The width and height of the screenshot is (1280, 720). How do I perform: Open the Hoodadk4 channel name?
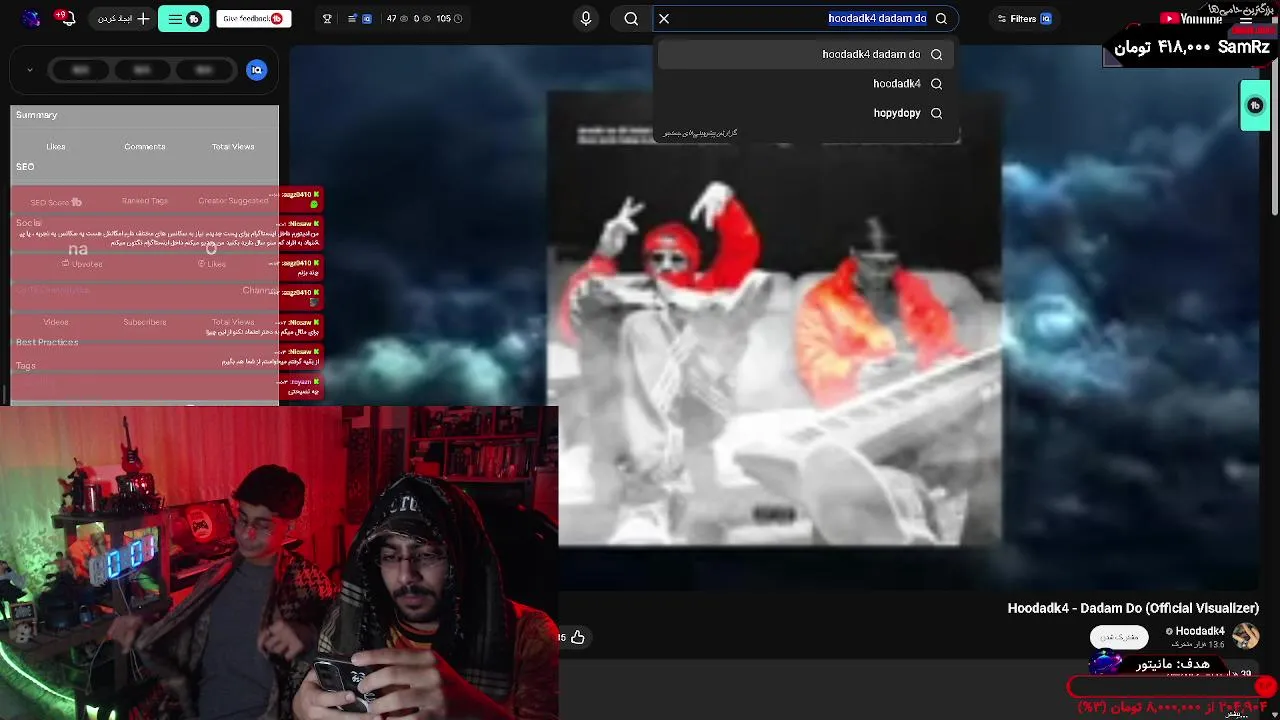click(1200, 631)
